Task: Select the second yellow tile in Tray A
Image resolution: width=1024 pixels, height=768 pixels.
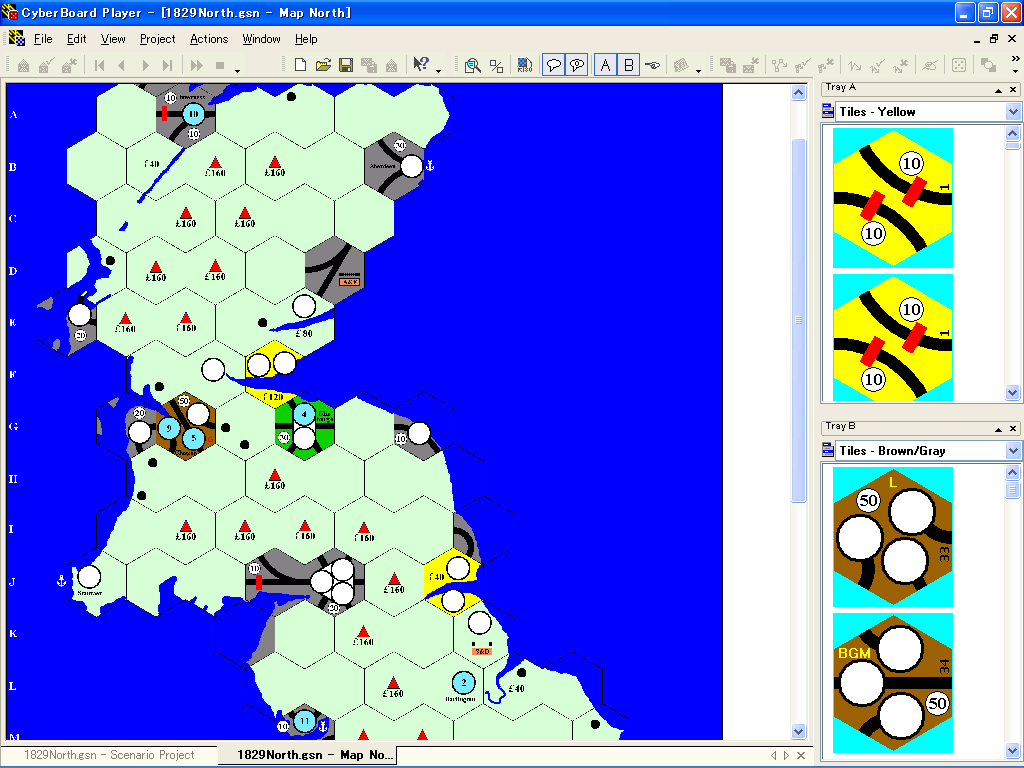Action: coord(893,338)
